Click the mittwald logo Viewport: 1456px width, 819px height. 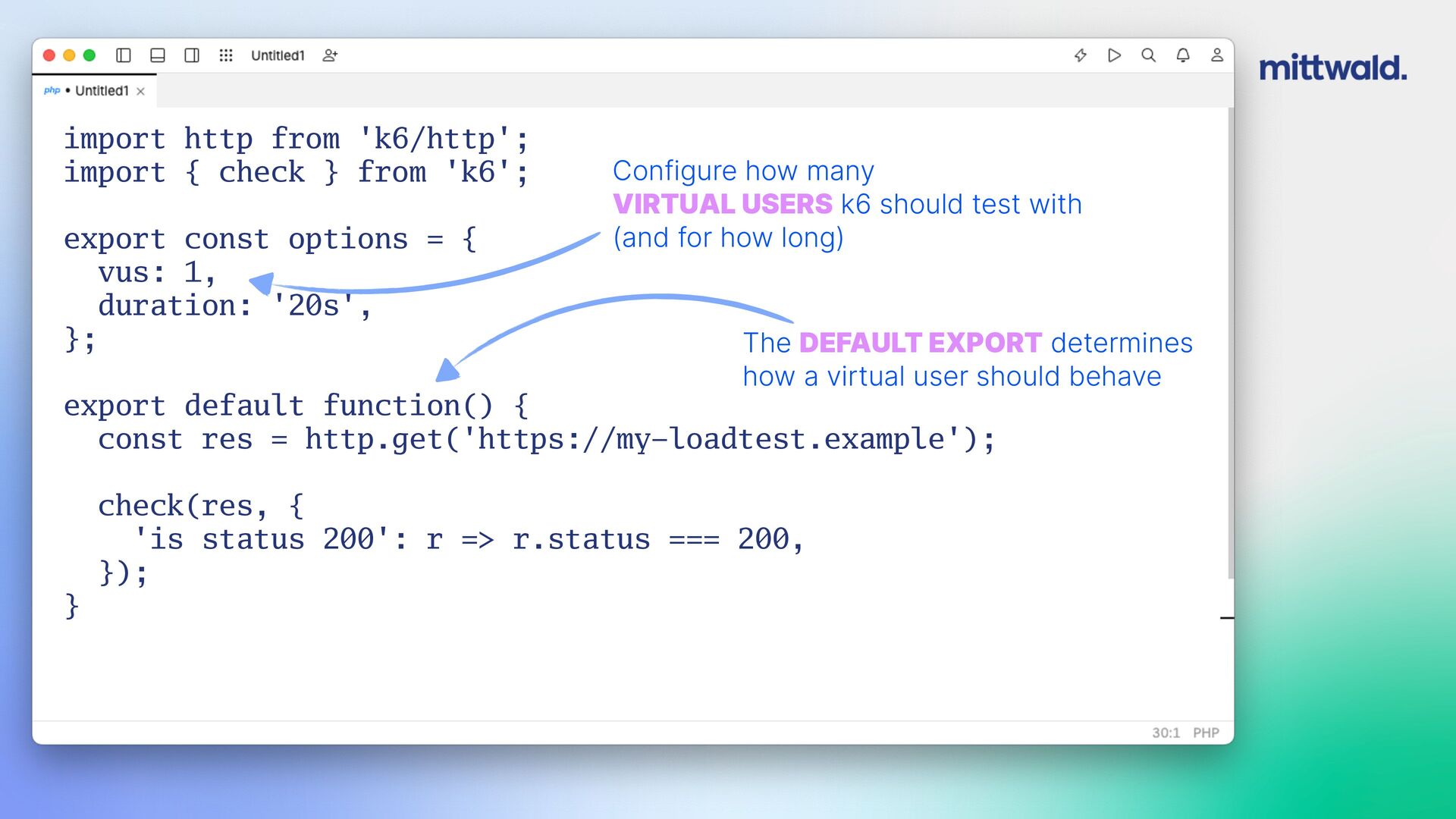pyautogui.click(x=1333, y=67)
